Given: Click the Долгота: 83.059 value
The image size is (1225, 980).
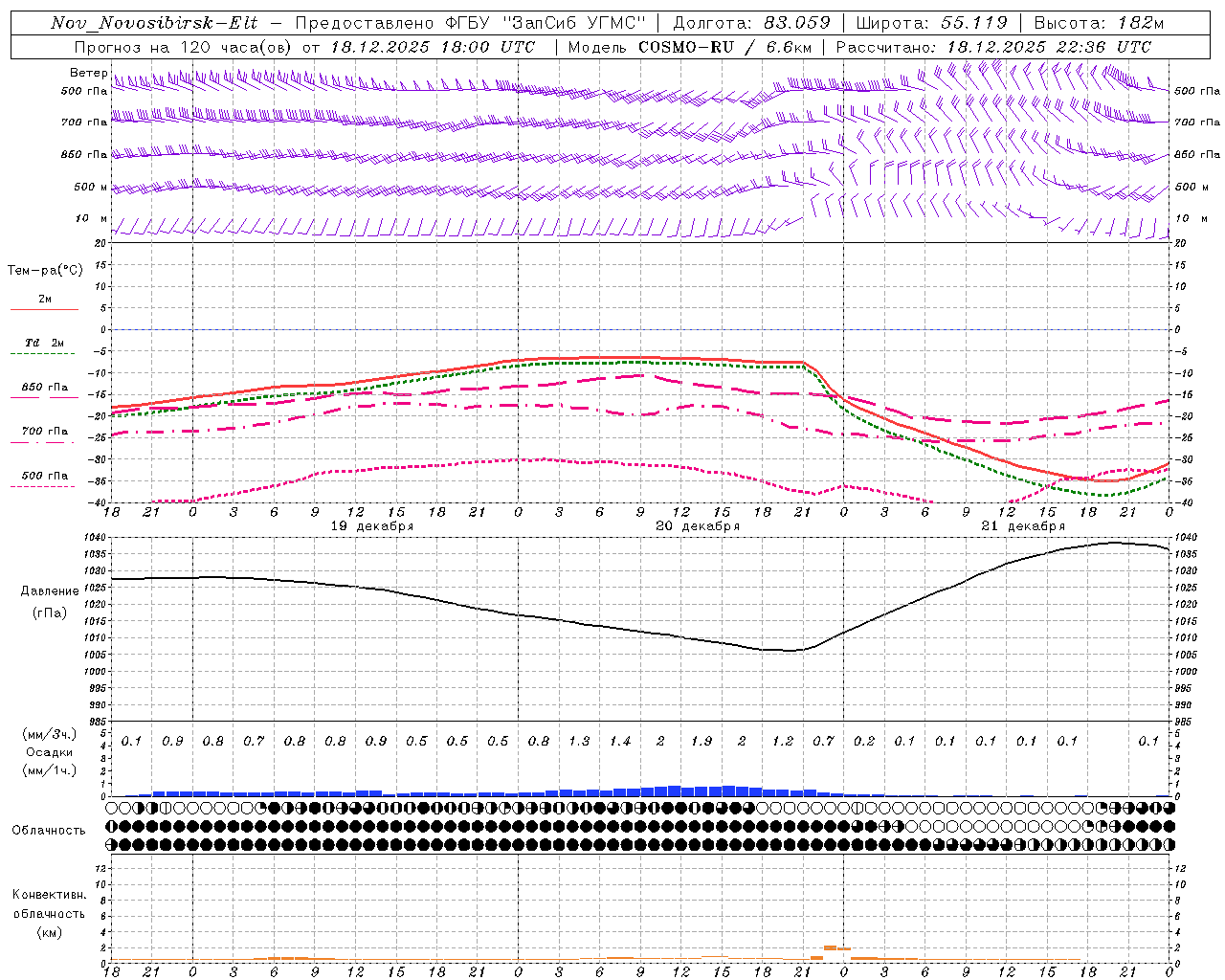Looking at the screenshot, I should coord(752,23).
